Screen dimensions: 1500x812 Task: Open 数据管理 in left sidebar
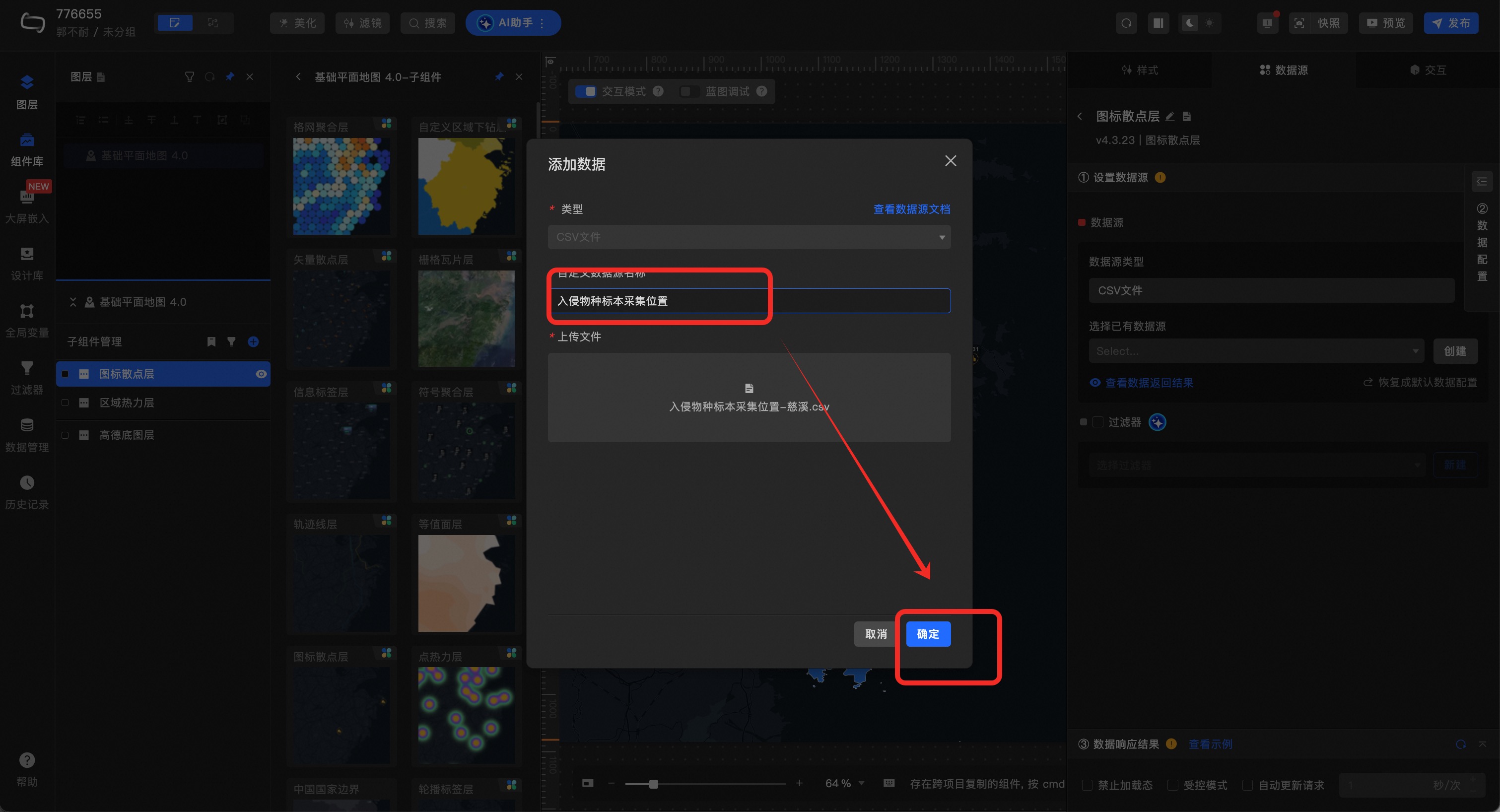(27, 434)
